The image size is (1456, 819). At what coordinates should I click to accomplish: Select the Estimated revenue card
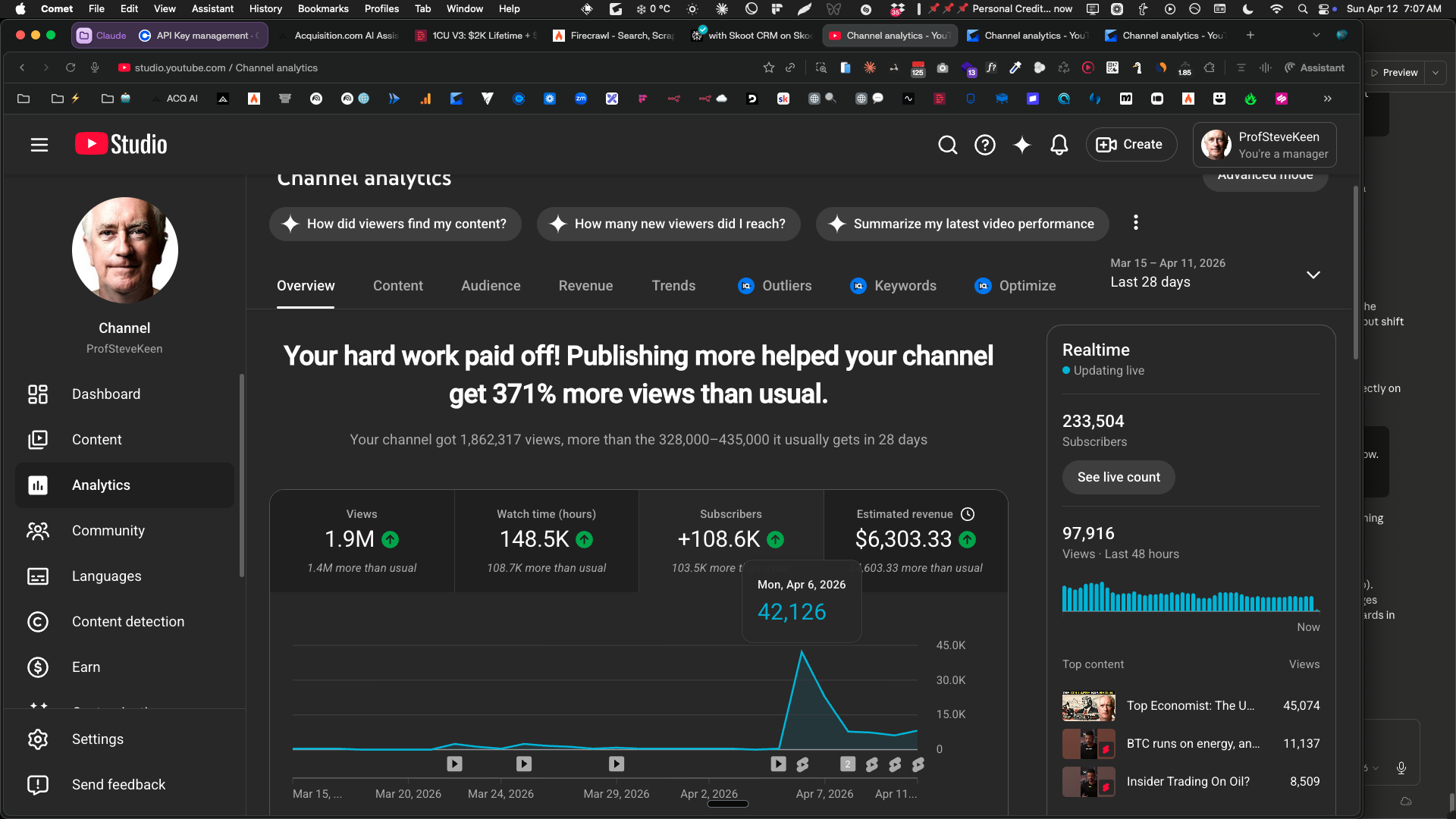916,541
